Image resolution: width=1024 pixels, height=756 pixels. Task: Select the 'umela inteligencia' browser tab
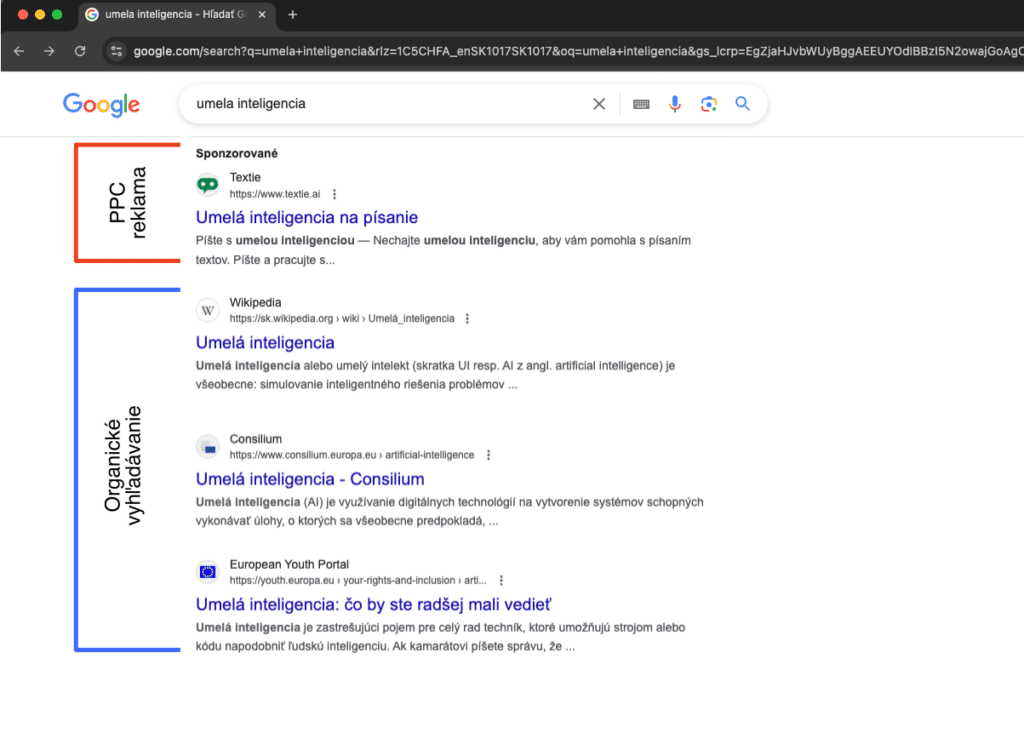point(176,14)
